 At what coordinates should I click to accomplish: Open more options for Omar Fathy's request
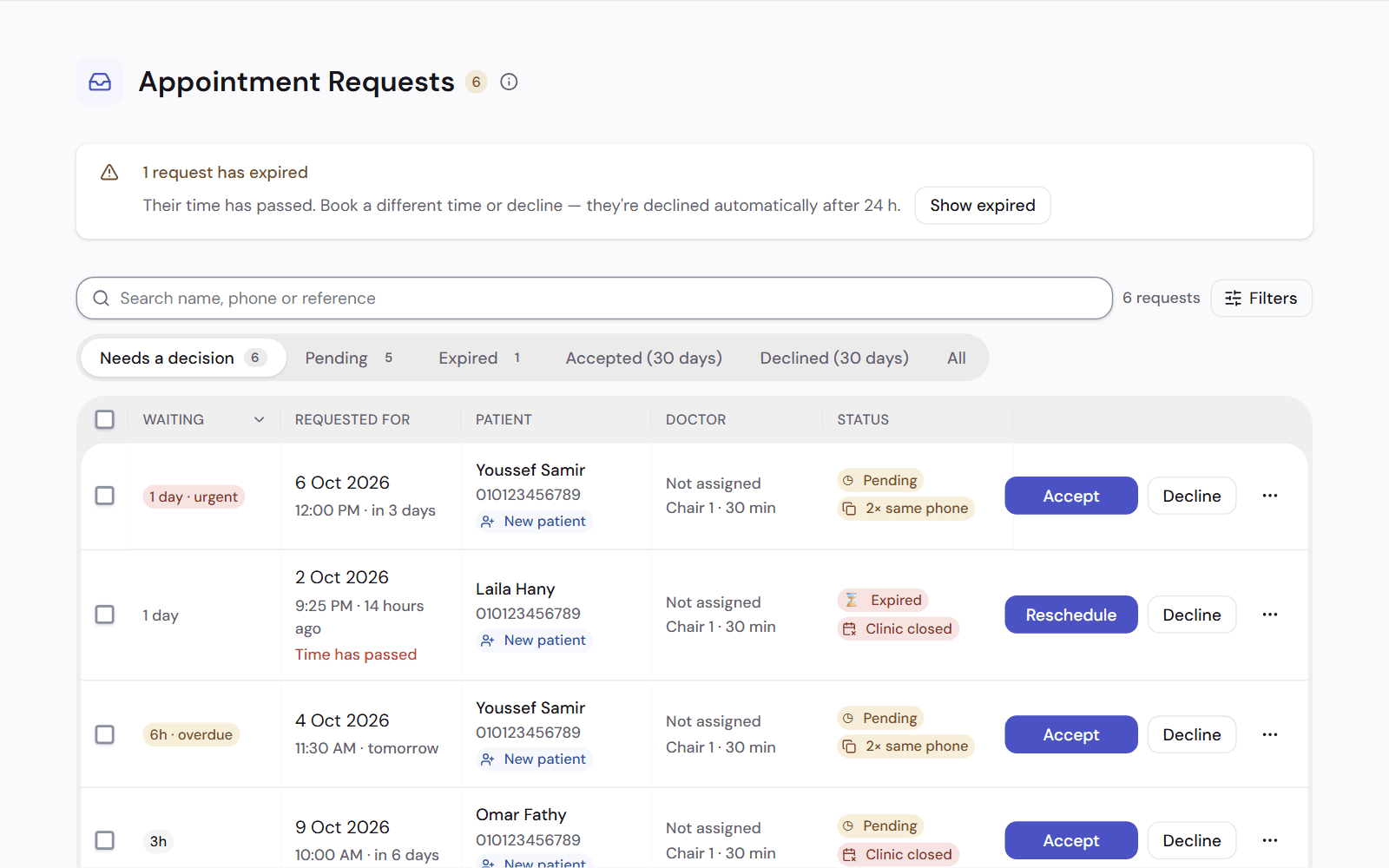[1270, 840]
